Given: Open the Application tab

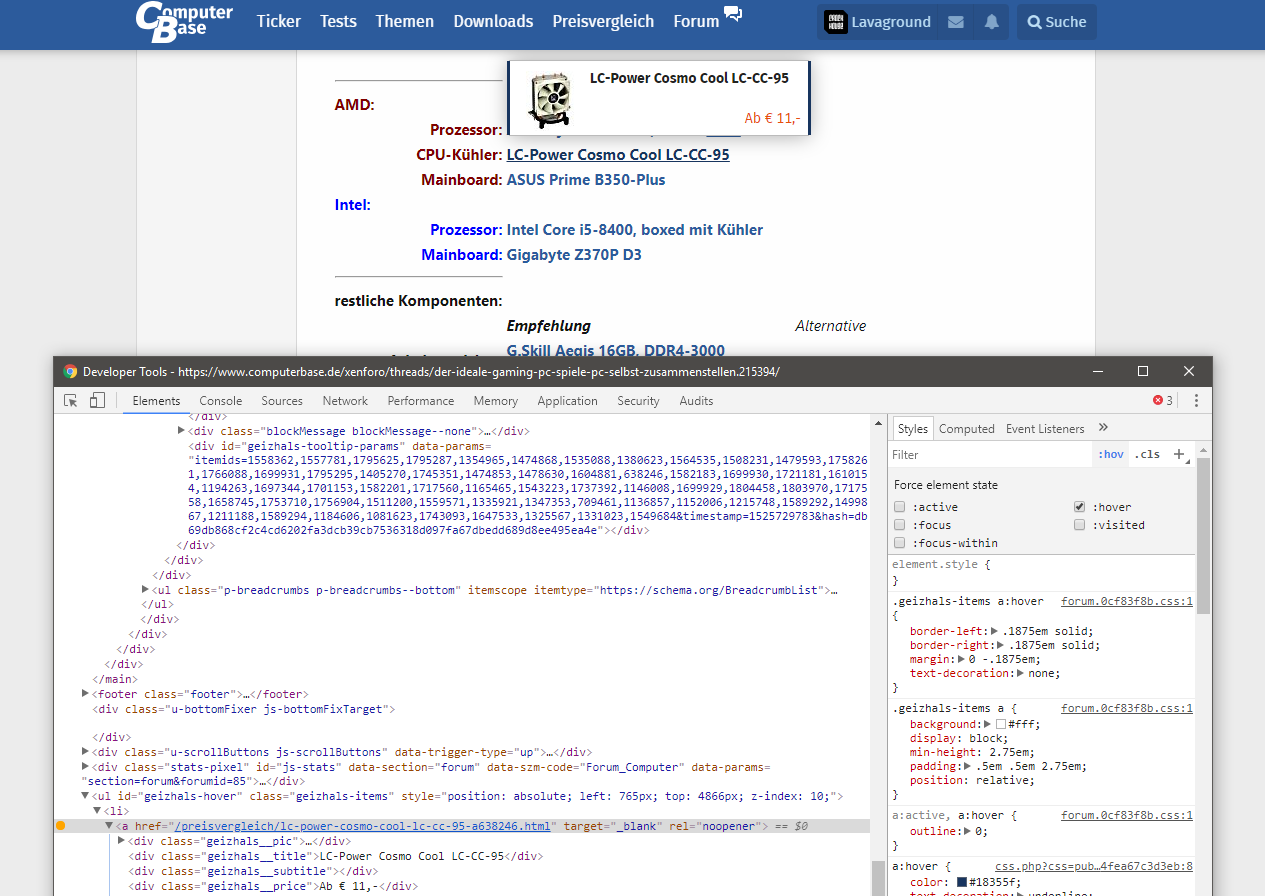Looking at the screenshot, I should point(567,400).
